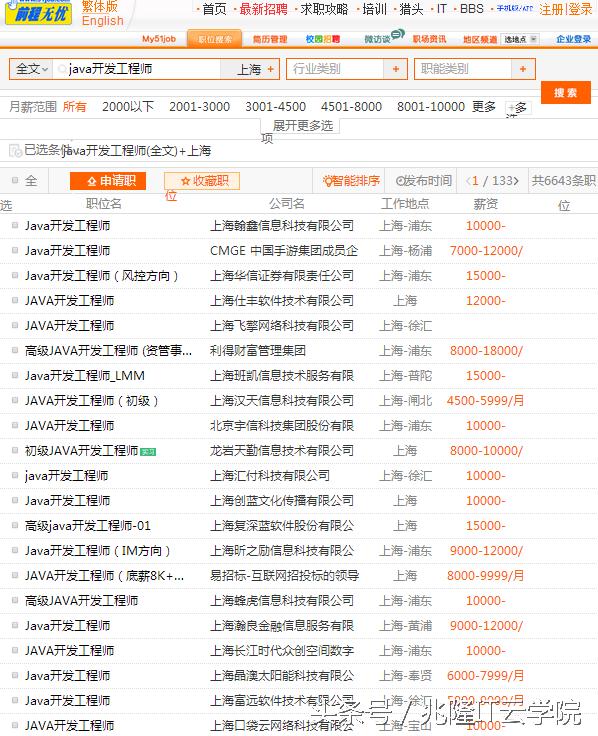Screen dimensions: 598x736
Task: Click the 多选 plus button in salary row
Action: (x=518, y=108)
